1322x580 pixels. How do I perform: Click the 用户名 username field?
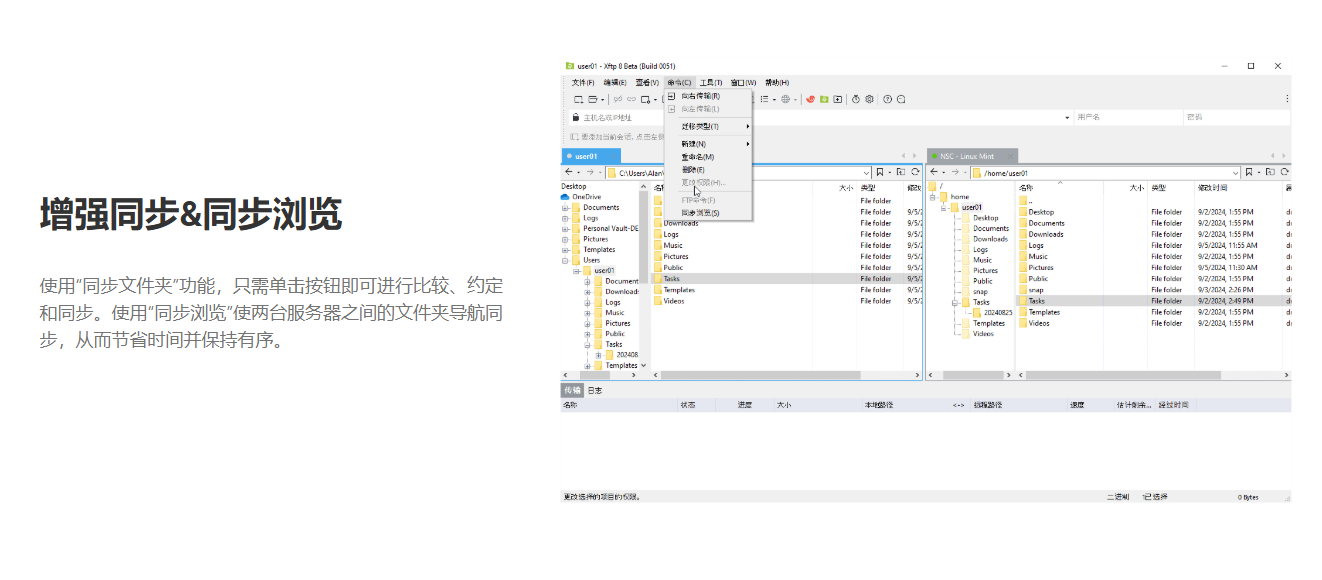(x=1127, y=117)
